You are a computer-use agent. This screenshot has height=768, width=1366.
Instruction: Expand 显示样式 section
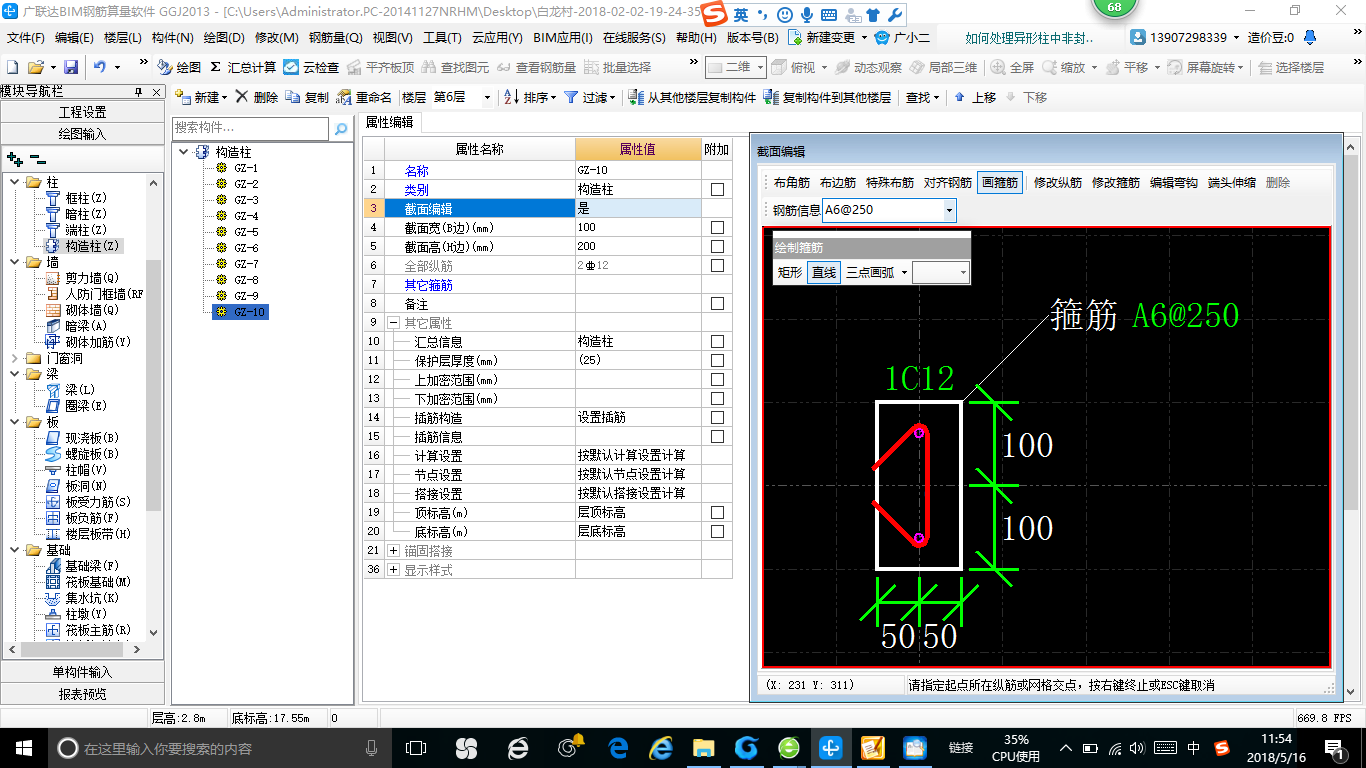click(394, 570)
